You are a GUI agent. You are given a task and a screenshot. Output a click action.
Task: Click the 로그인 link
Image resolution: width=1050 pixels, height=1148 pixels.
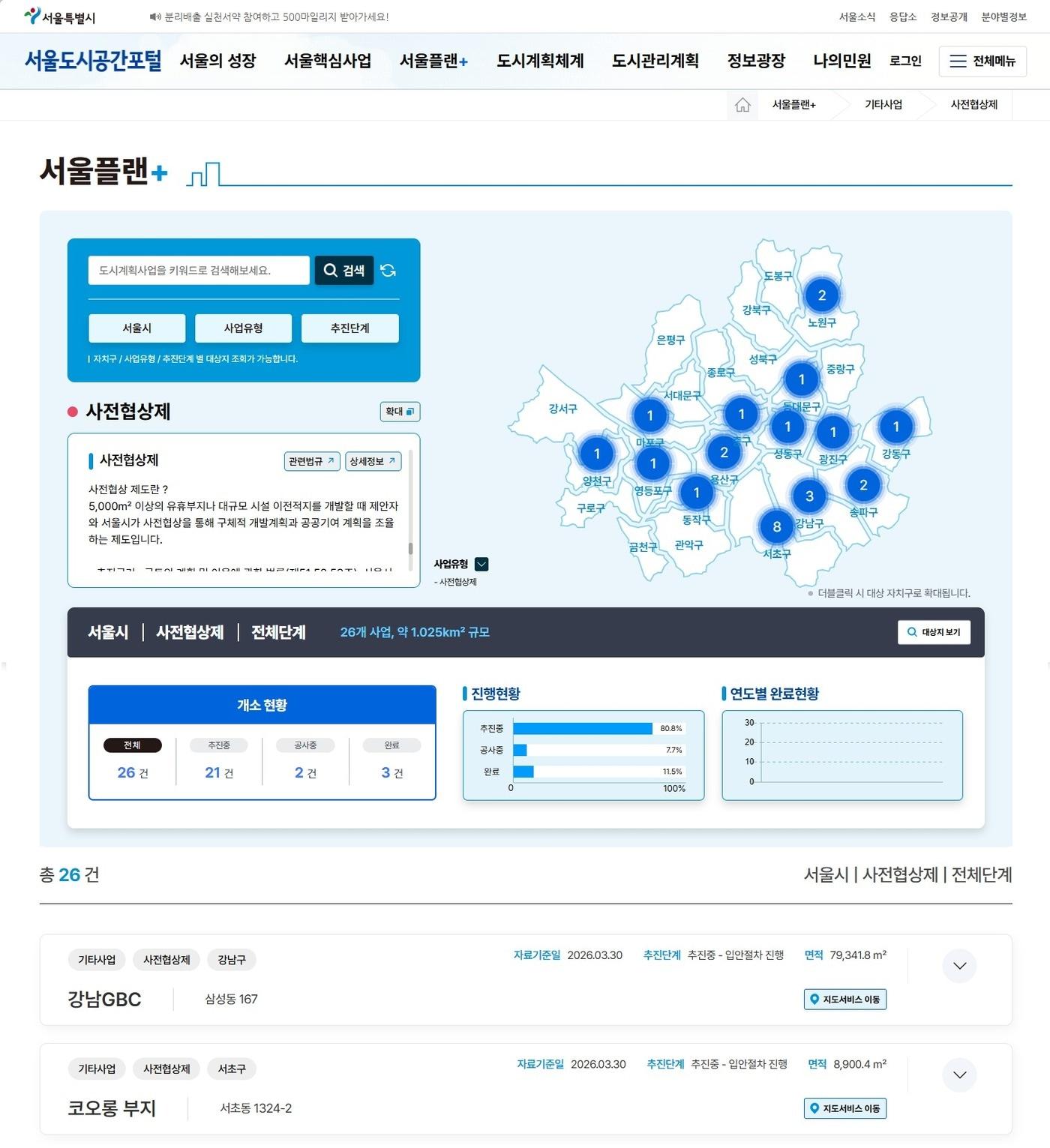(905, 61)
